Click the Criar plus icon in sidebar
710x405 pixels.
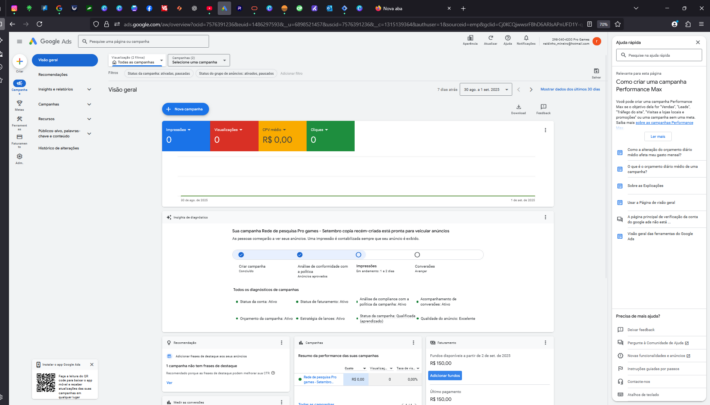[20, 62]
